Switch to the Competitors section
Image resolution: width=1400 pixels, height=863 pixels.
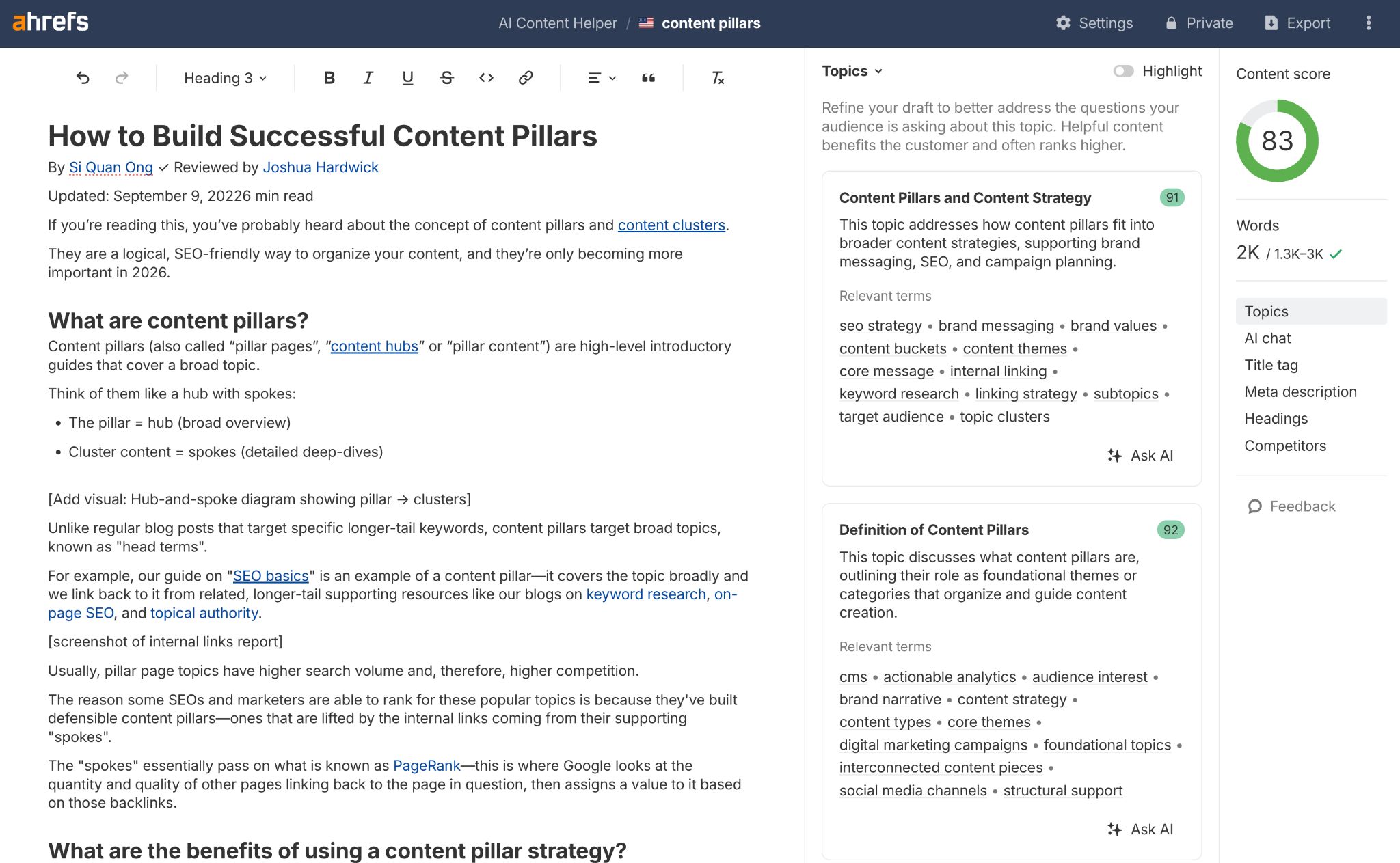(x=1284, y=446)
